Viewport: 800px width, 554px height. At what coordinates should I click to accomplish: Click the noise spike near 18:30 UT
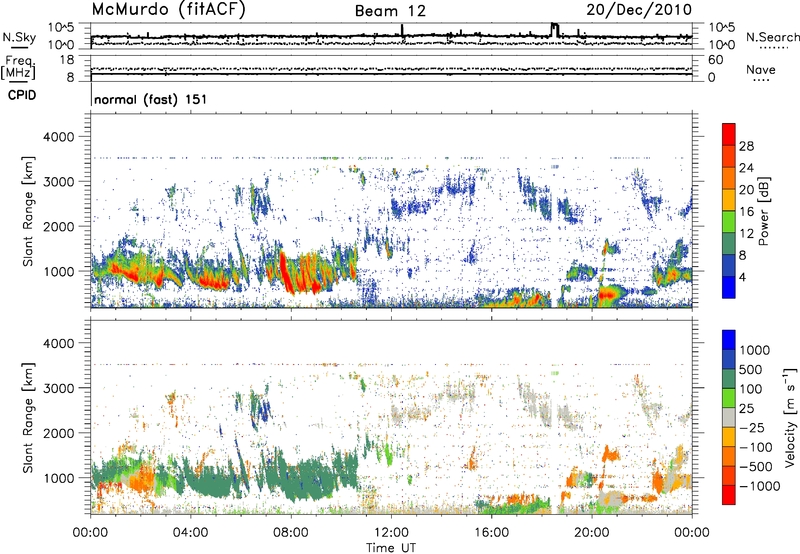click(555, 30)
